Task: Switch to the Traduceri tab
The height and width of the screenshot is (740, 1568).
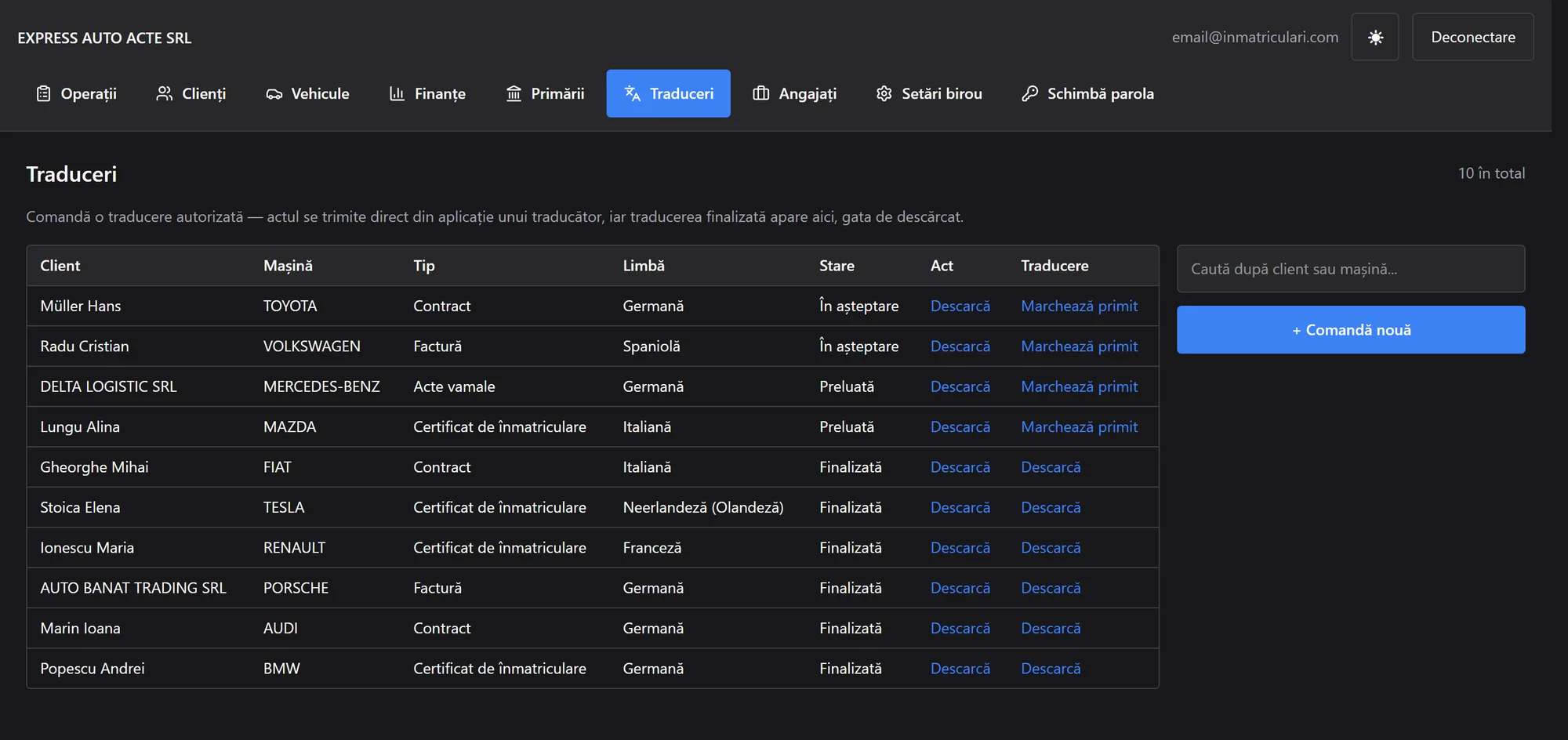Action: click(668, 93)
